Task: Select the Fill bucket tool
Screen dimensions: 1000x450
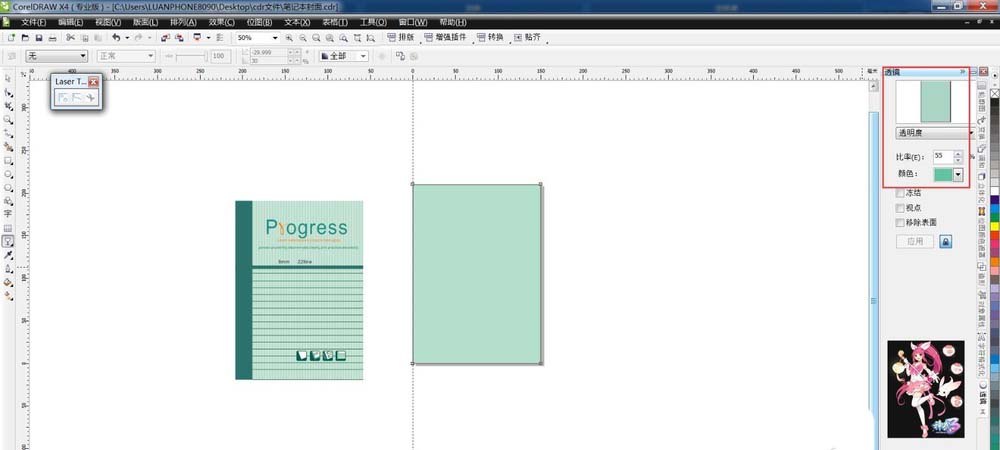Action: (x=8, y=282)
